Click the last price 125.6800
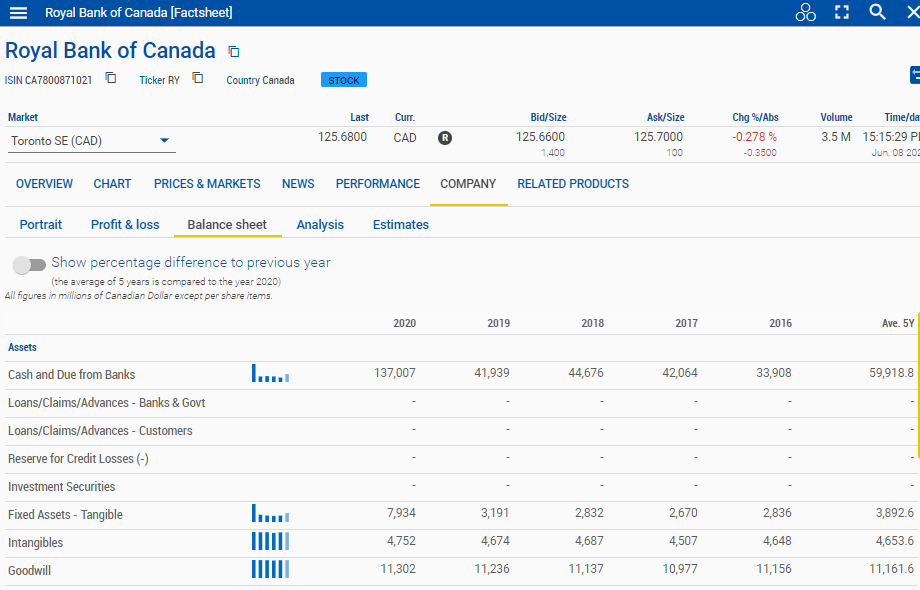This screenshot has width=920, height=590. click(342, 137)
